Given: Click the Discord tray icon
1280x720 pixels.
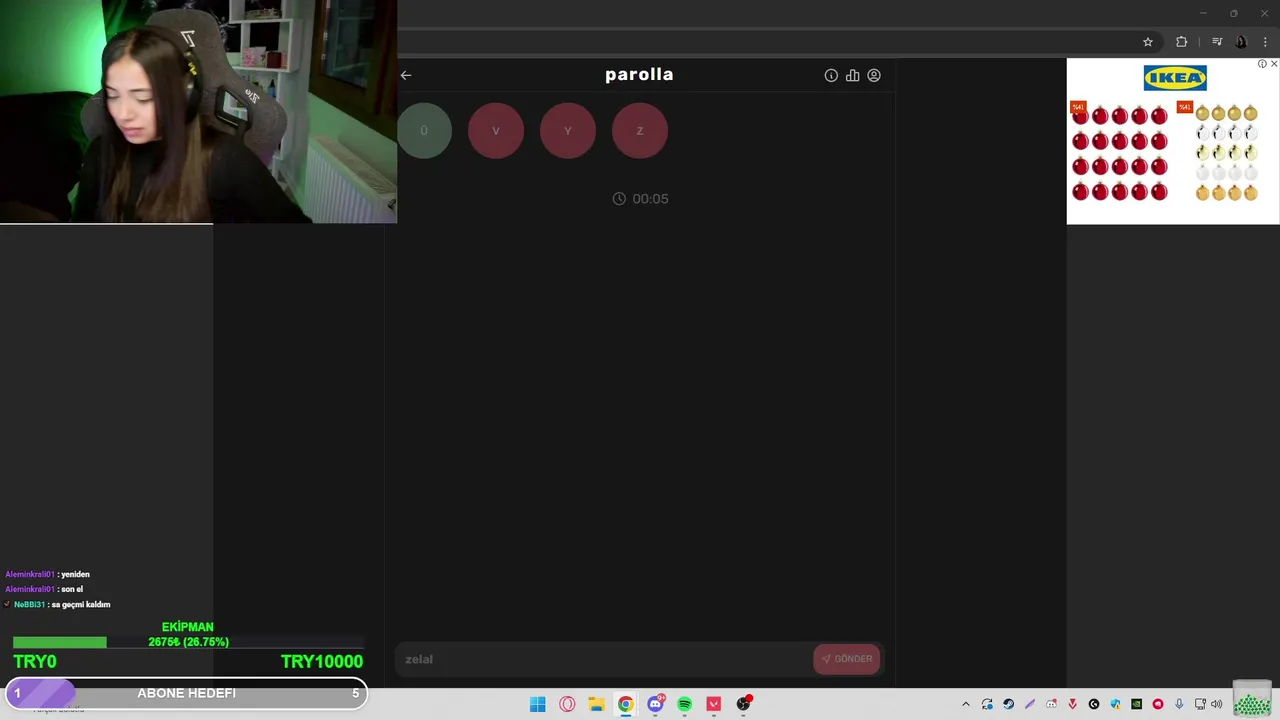Looking at the screenshot, I should (1051, 704).
